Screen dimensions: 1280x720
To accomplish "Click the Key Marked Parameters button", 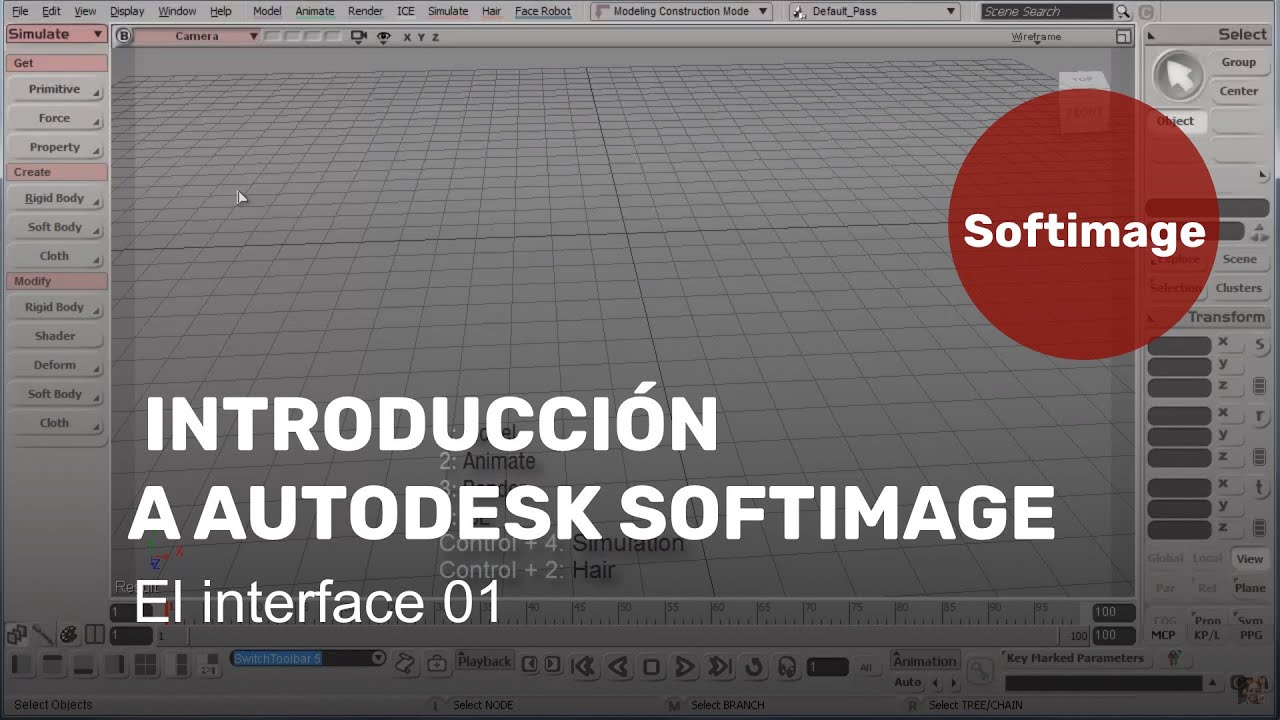I will click(x=1075, y=658).
